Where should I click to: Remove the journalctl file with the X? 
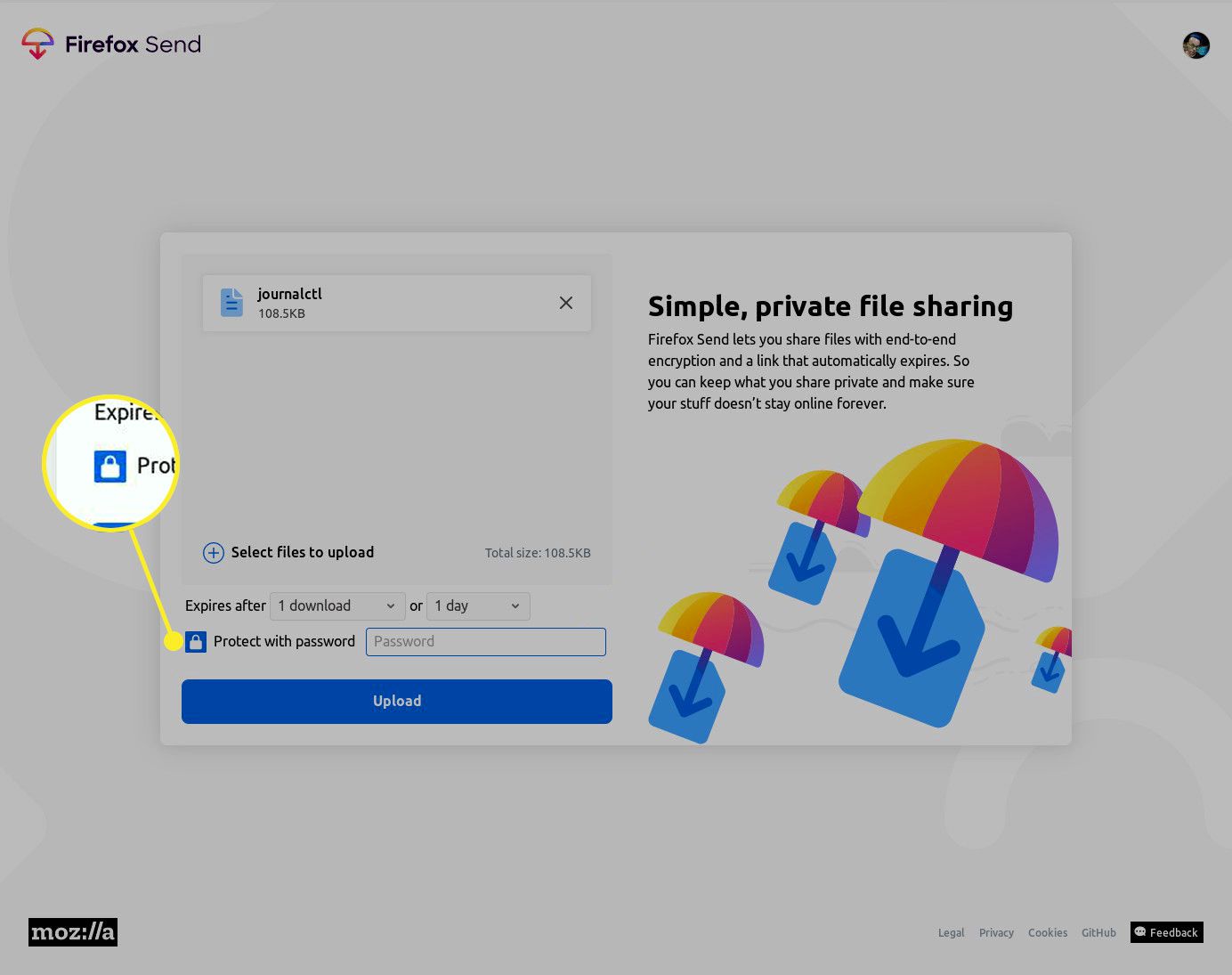click(566, 303)
